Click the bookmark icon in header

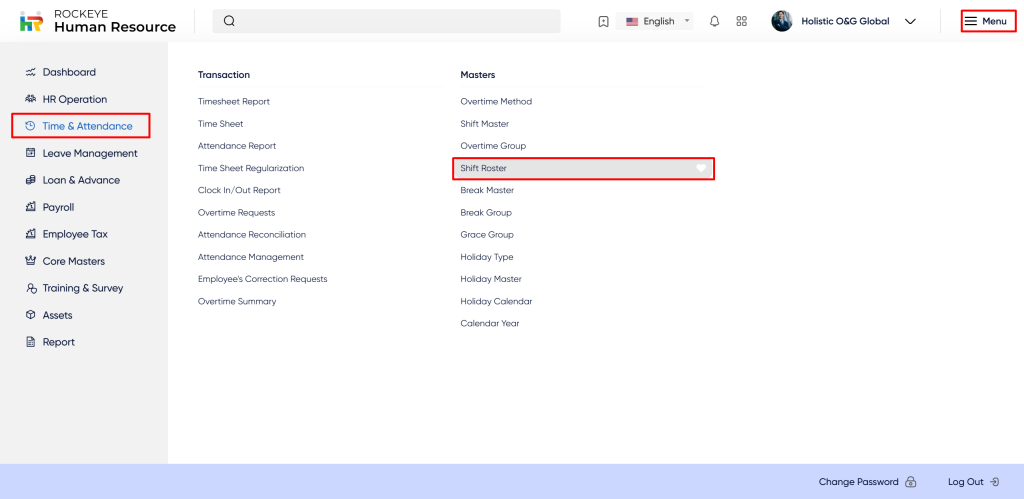click(603, 21)
